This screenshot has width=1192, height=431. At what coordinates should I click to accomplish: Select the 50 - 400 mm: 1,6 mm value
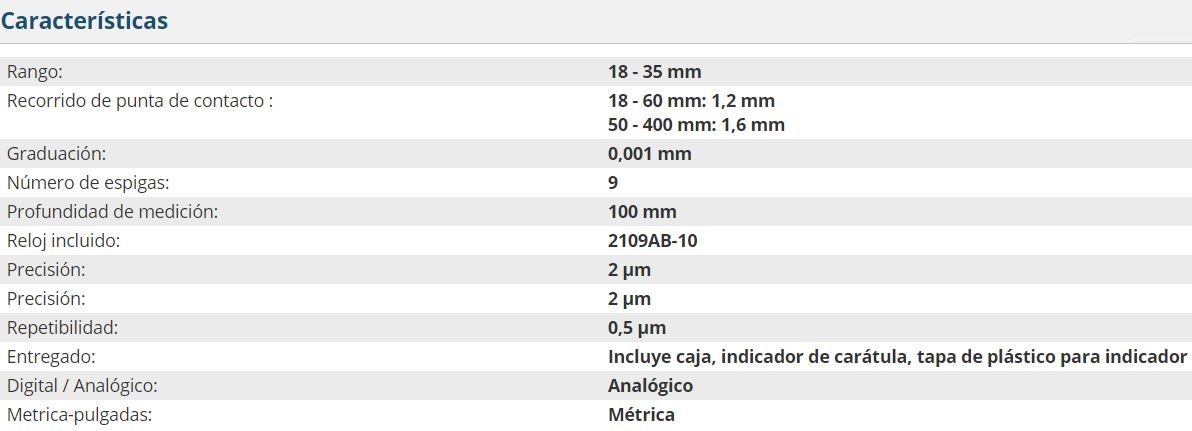[x=696, y=125]
